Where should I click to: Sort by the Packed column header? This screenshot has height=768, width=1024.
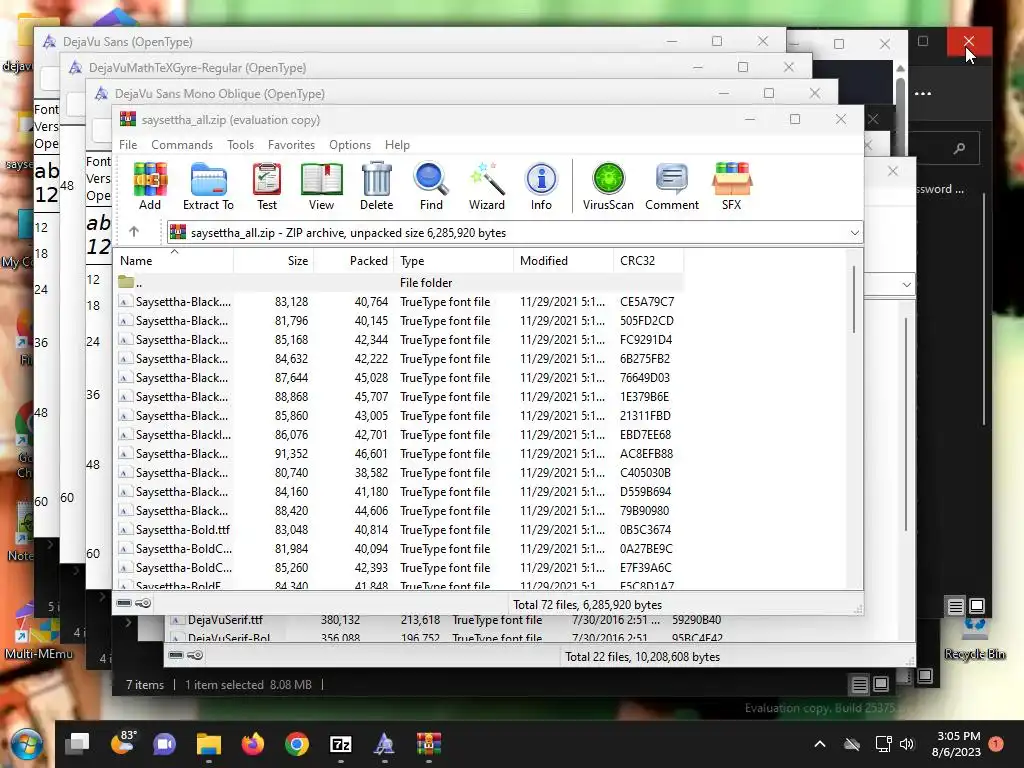pyautogui.click(x=353, y=261)
